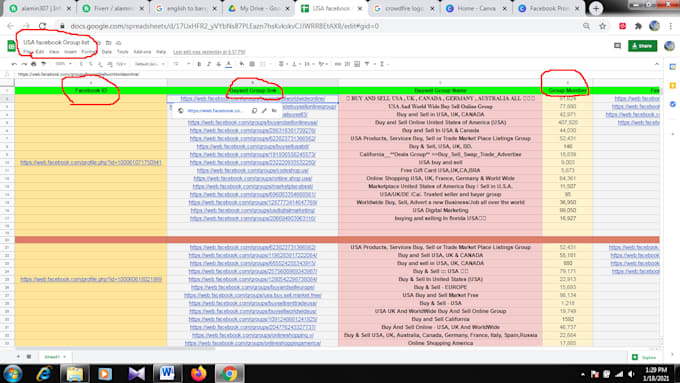Increase decimal places
680x383 pixels.
pyautogui.click(x=110, y=64)
